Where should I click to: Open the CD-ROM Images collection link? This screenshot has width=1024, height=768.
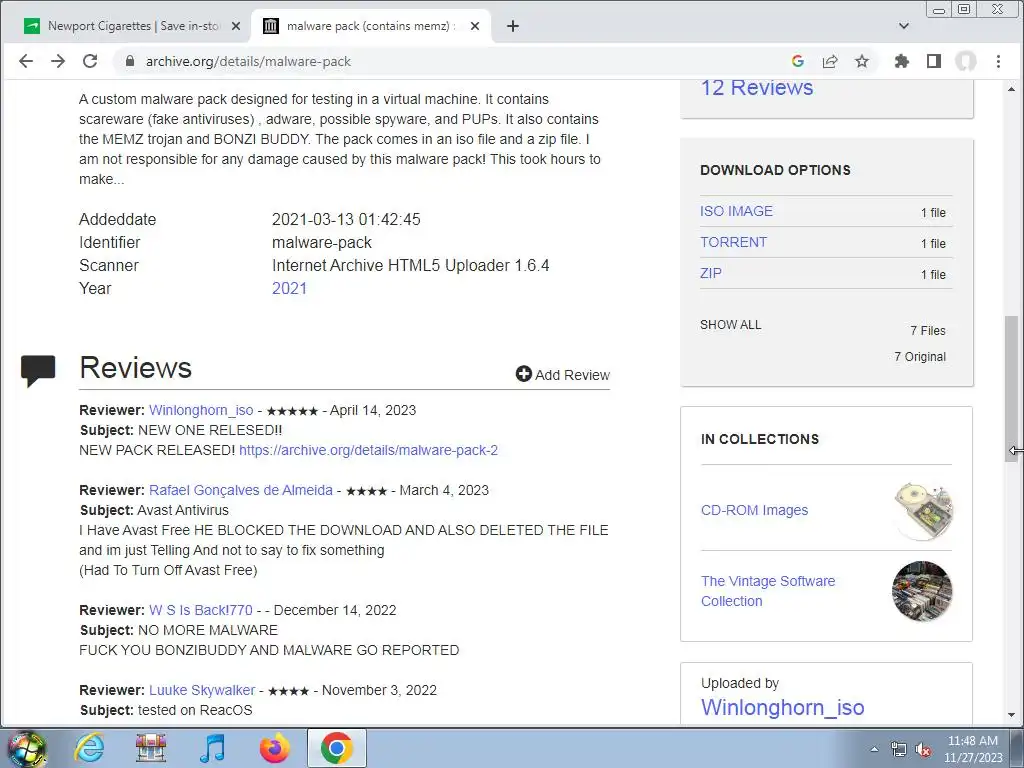754,510
